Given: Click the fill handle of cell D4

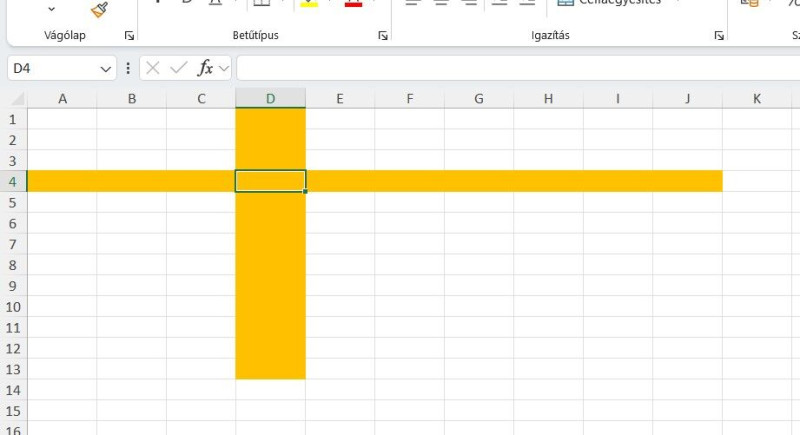Looking at the screenshot, I should [305, 191].
